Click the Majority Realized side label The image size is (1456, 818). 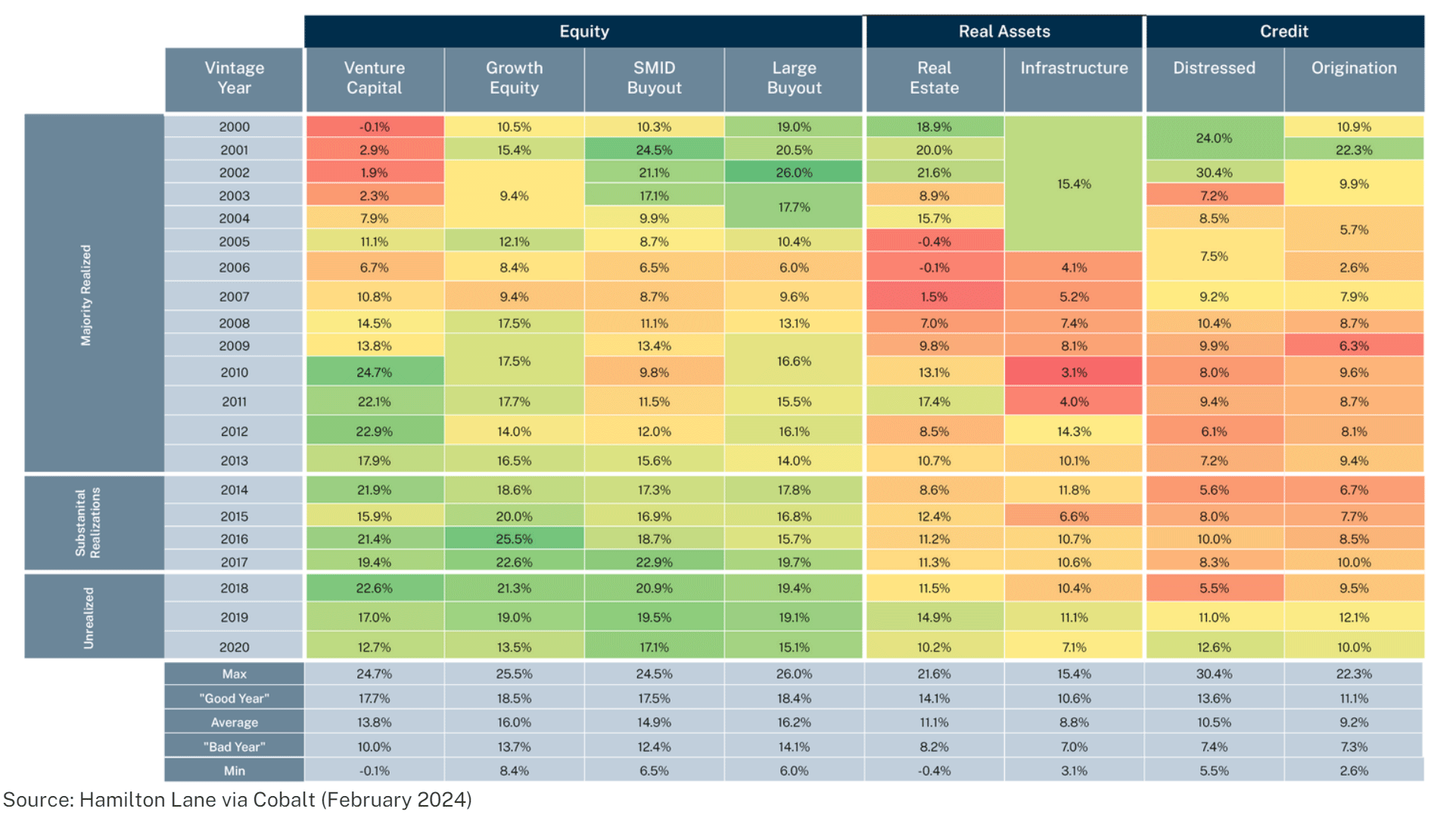click(86, 295)
